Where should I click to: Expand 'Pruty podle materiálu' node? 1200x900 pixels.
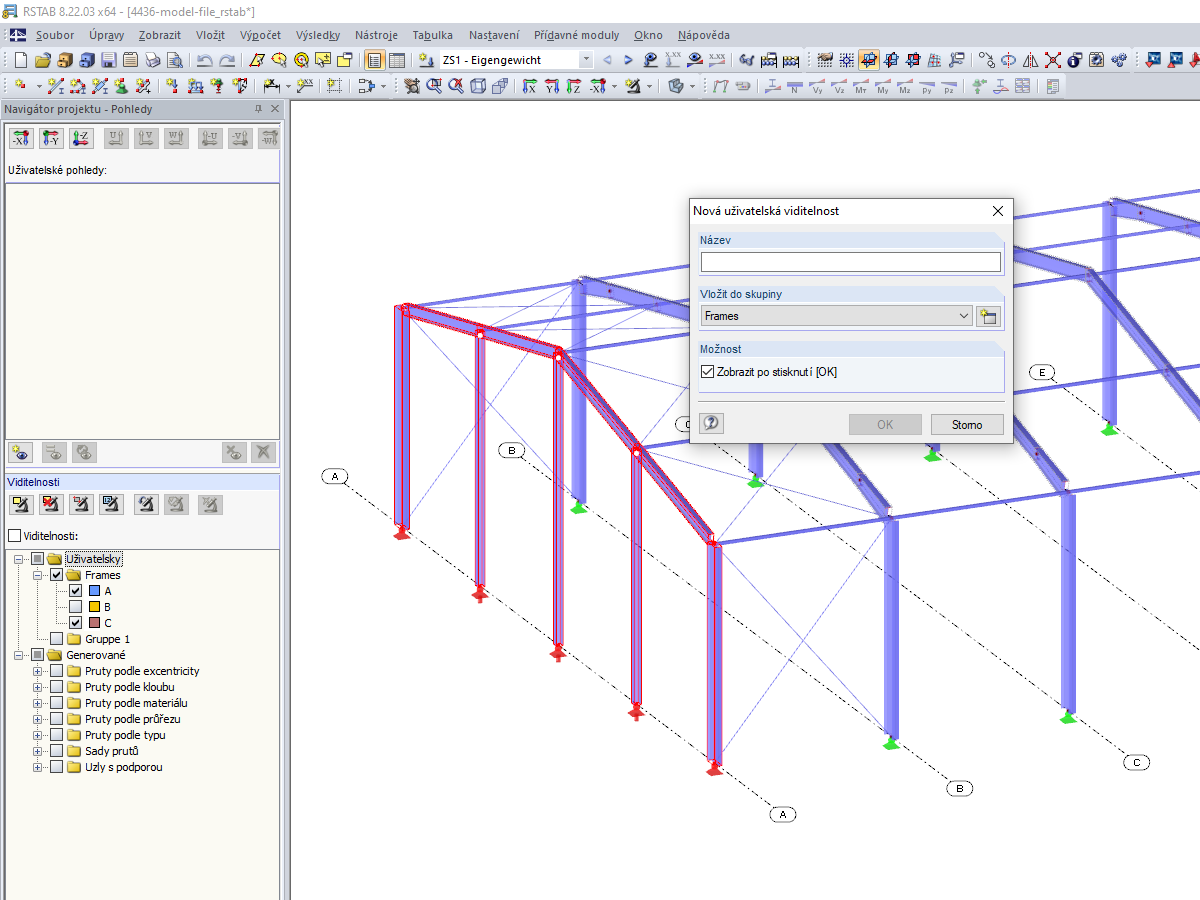38,703
